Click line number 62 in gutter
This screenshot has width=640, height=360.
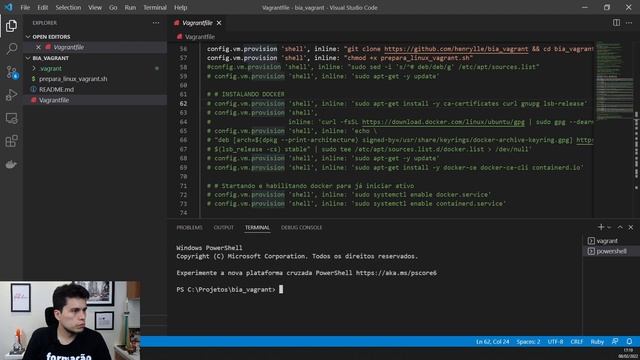183,104
